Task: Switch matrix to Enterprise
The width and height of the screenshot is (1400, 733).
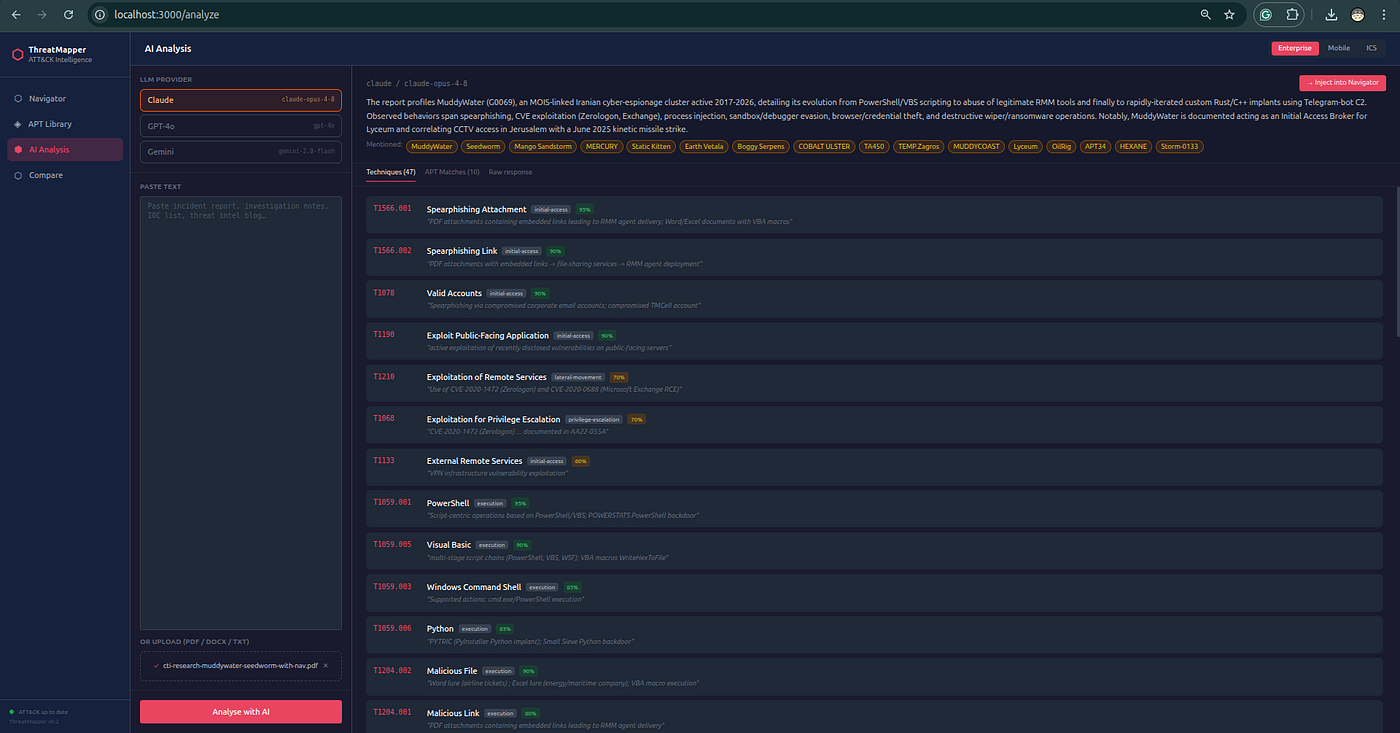Action: (x=1295, y=48)
